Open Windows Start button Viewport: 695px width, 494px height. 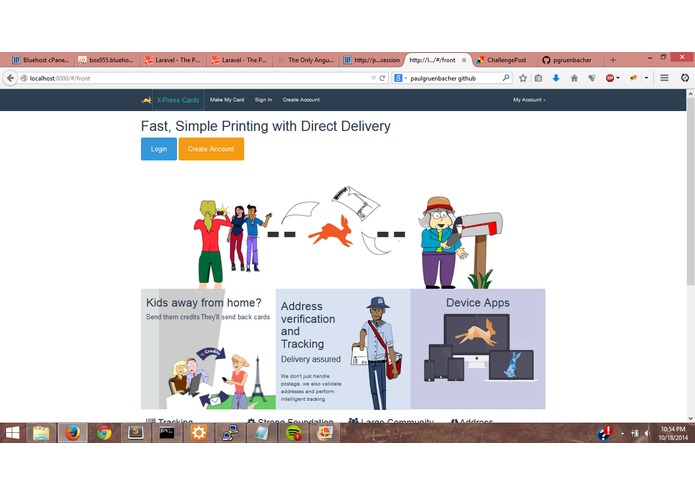coord(12,433)
